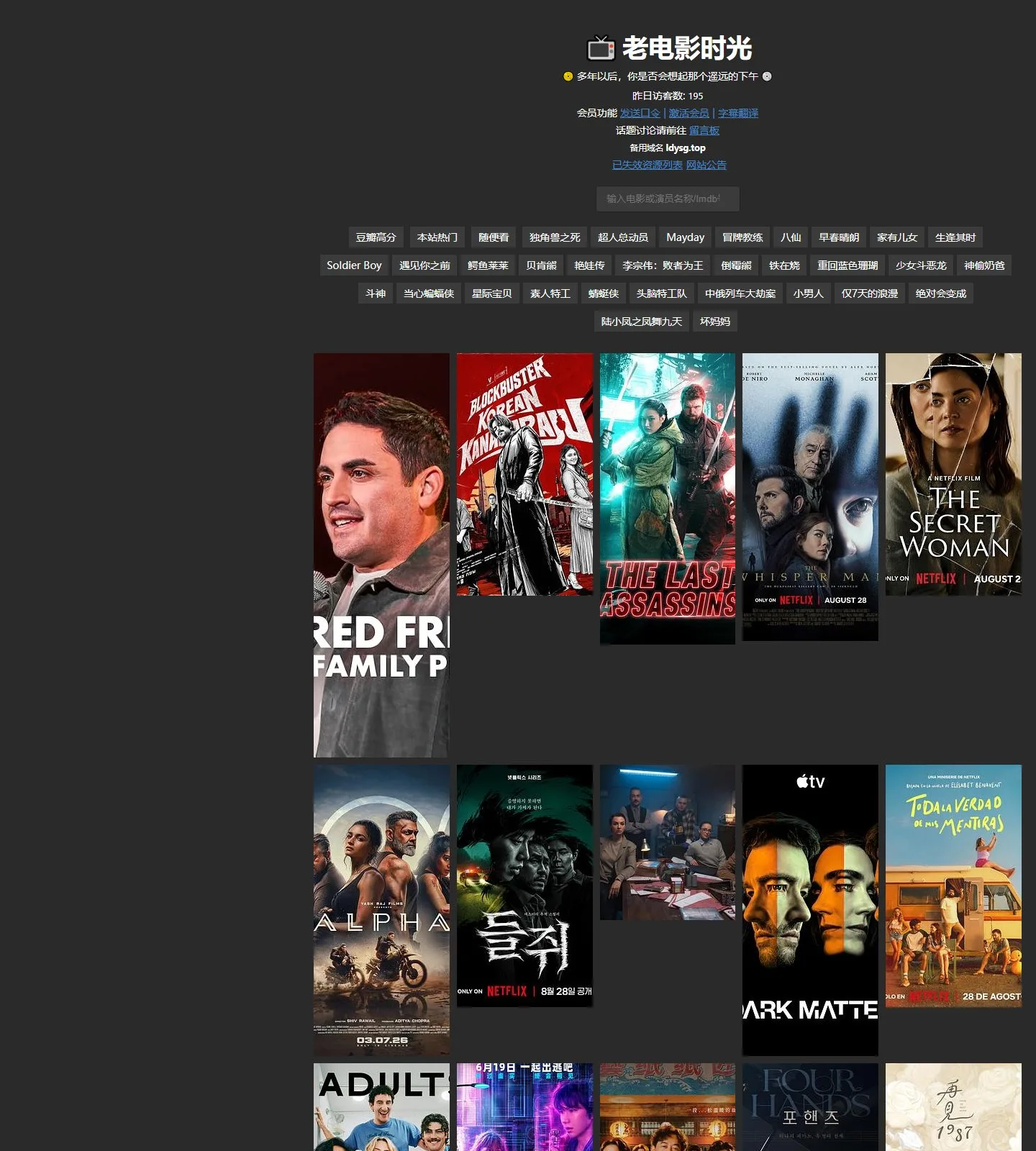This screenshot has height=1151, width=1036.
Task: Click the Mayday tag
Action: pos(686,237)
